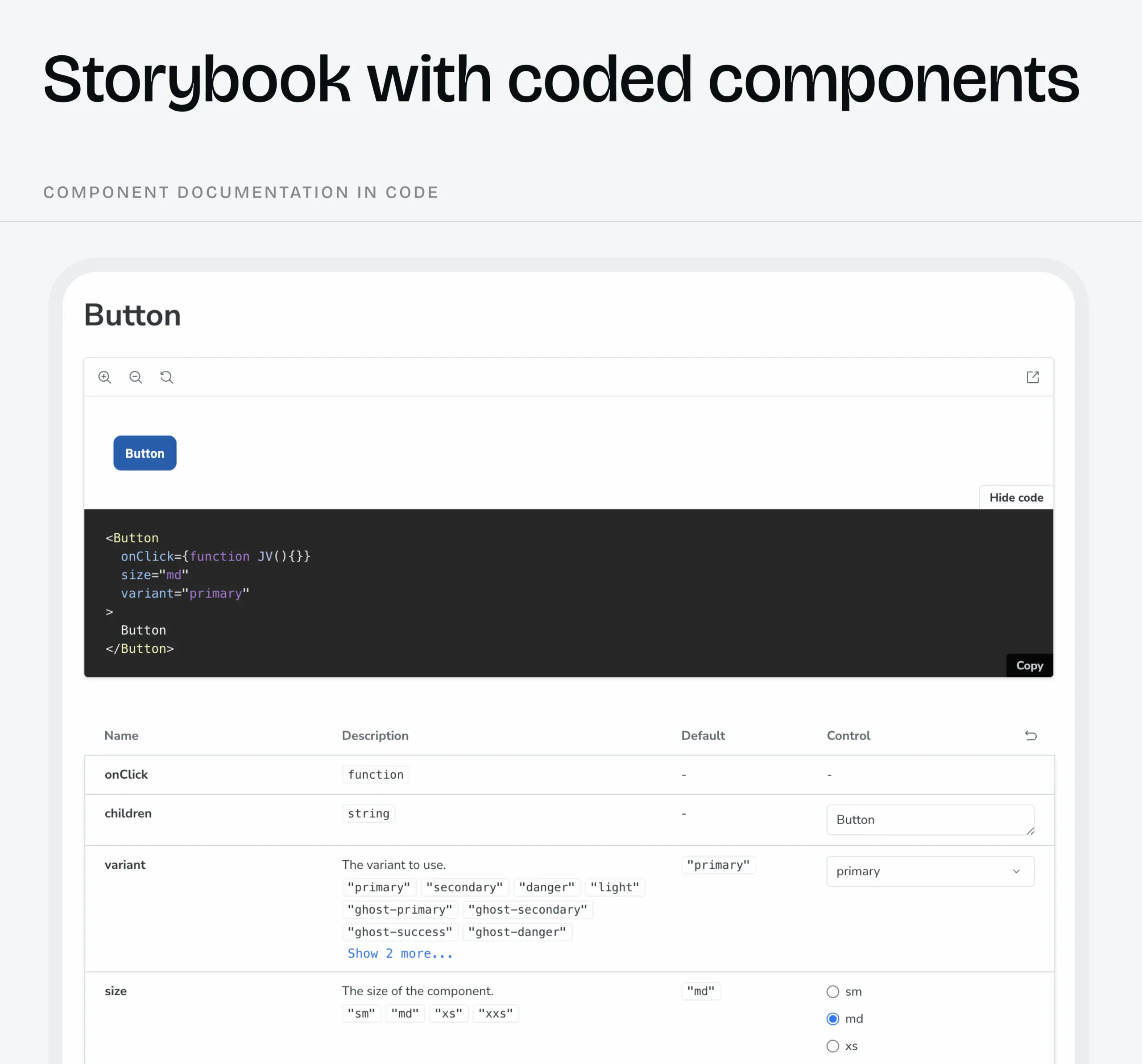The image size is (1142, 1064).
Task: Click the Description column header
Action: coord(375,735)
